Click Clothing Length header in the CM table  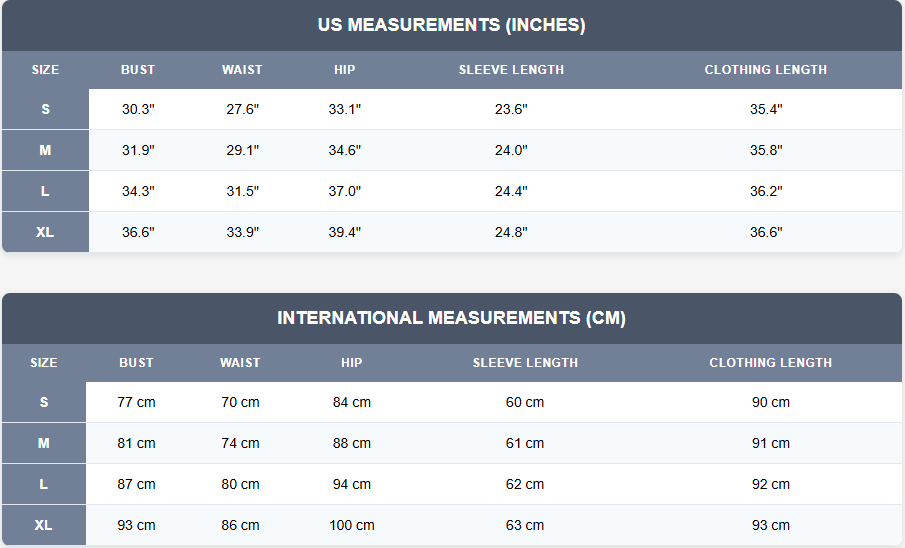click(x=770, y=363)
